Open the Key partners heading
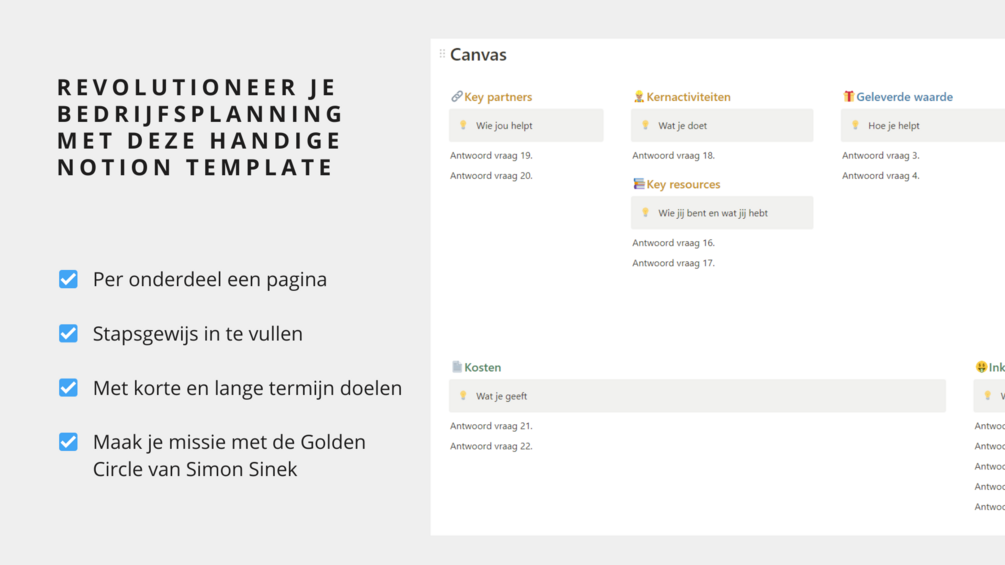 click(498, 97)
